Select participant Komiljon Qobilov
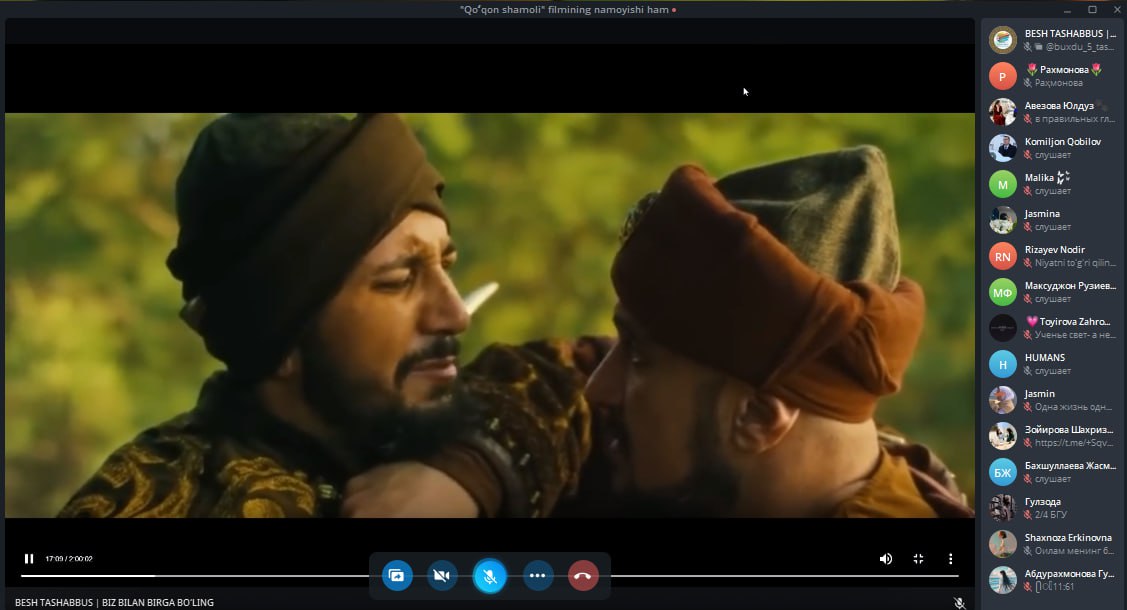The height and width of the screenshot is (610, 1127). coord(1052,147)
